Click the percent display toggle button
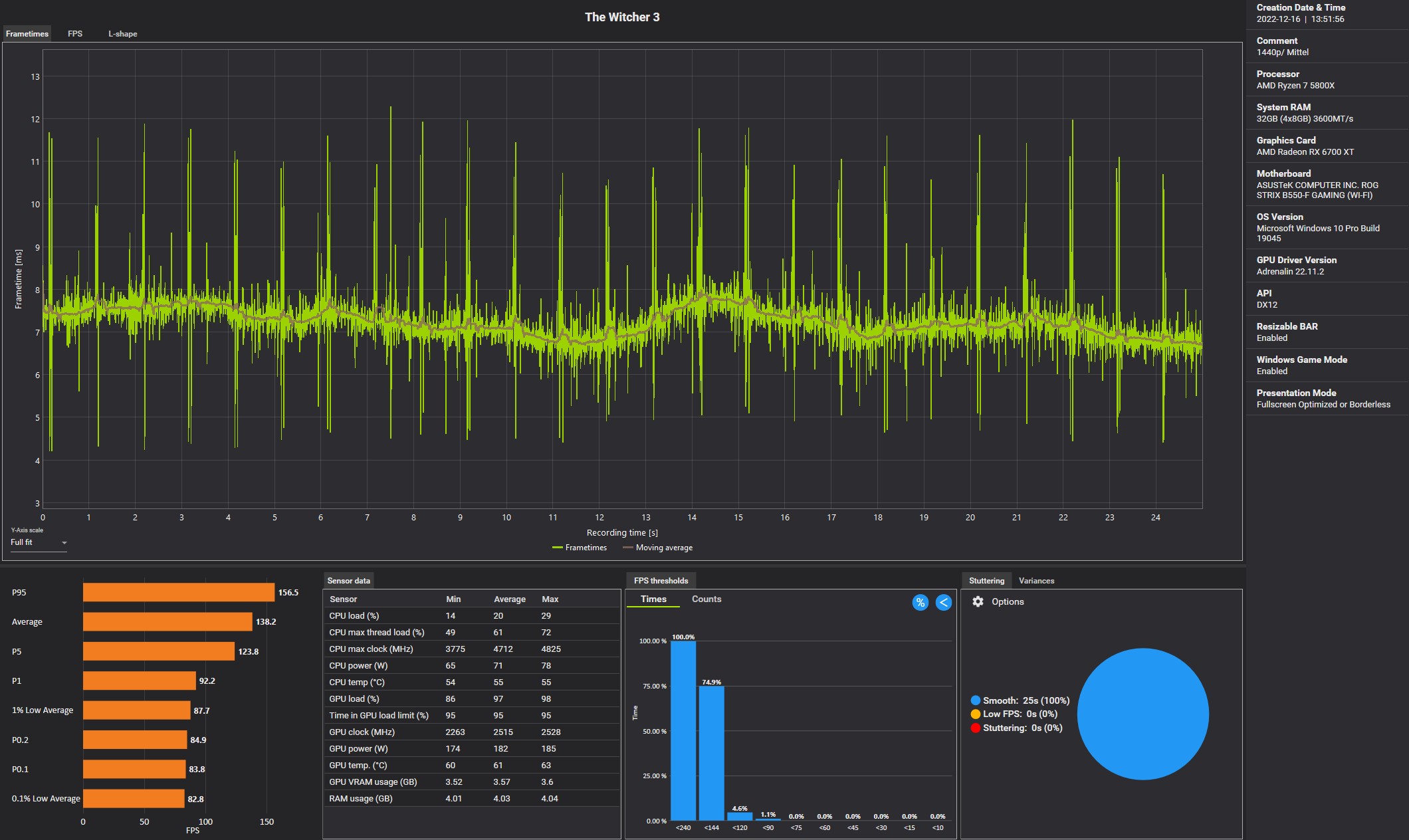 920,603
